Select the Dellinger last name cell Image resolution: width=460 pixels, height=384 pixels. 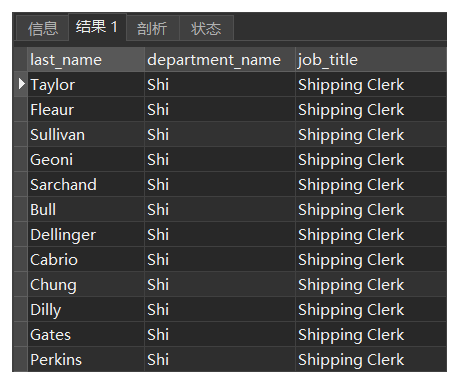(86, 235)
